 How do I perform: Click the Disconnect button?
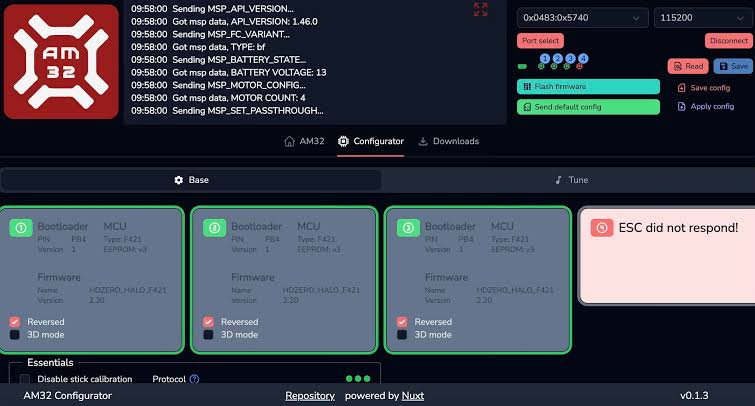click(x=729, y=41)
